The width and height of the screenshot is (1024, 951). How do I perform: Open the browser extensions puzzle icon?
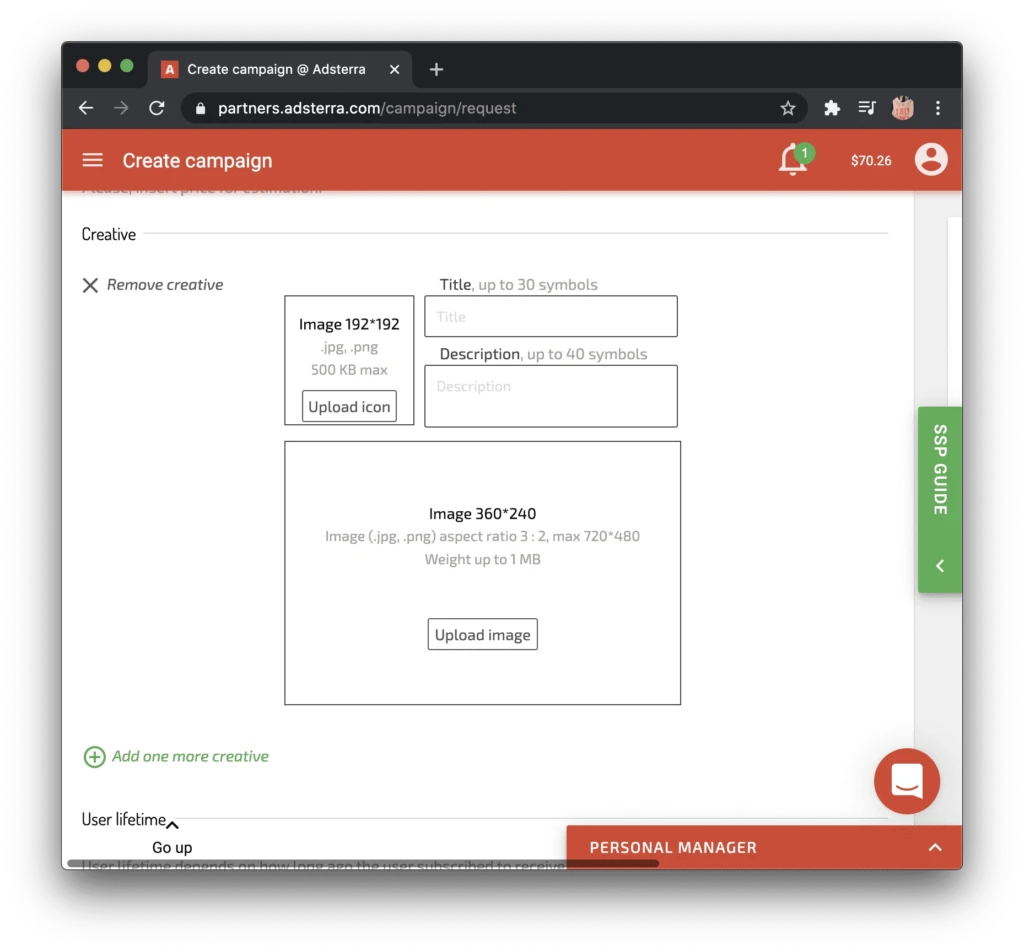(831, 108)
